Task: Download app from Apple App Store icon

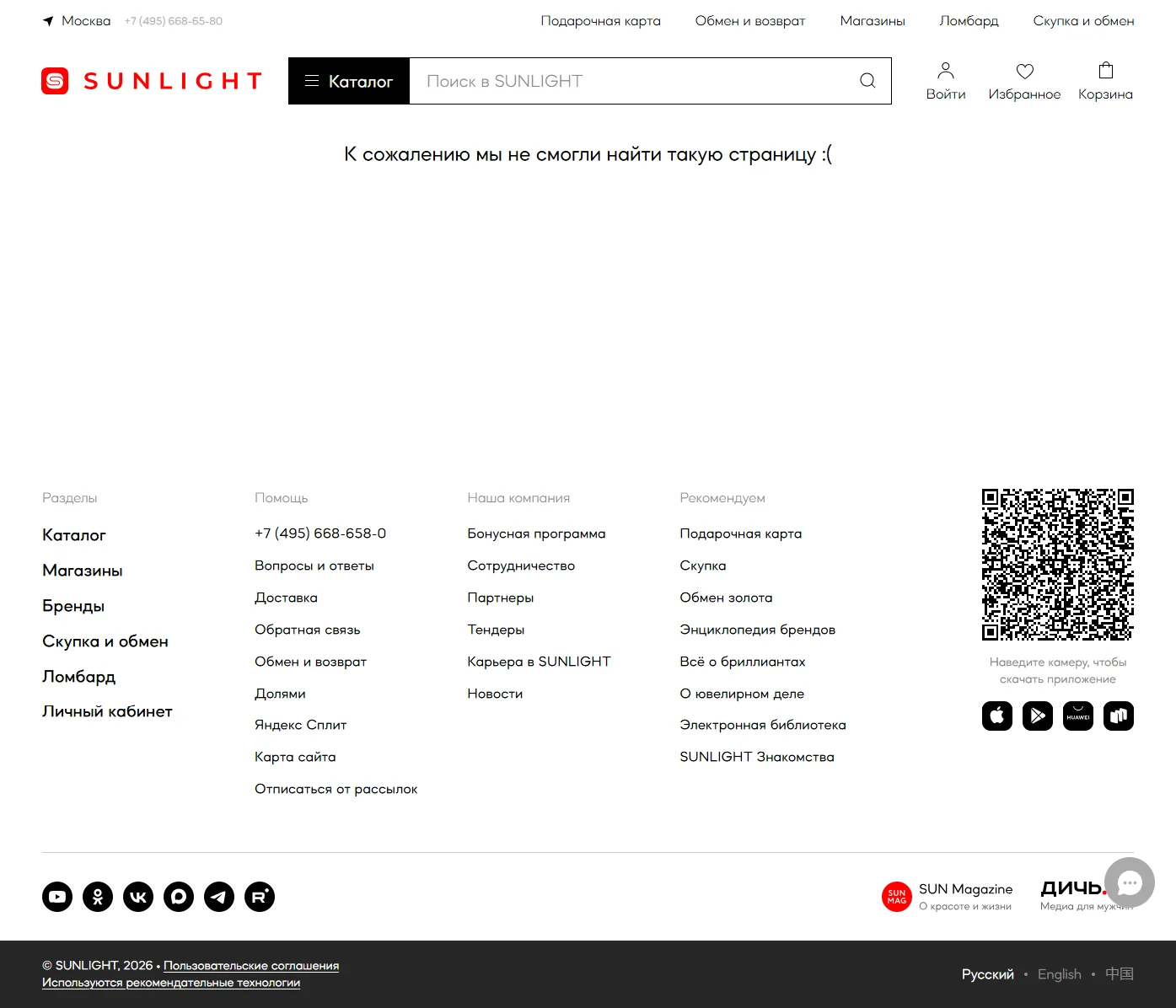Action: coord(997,716)
